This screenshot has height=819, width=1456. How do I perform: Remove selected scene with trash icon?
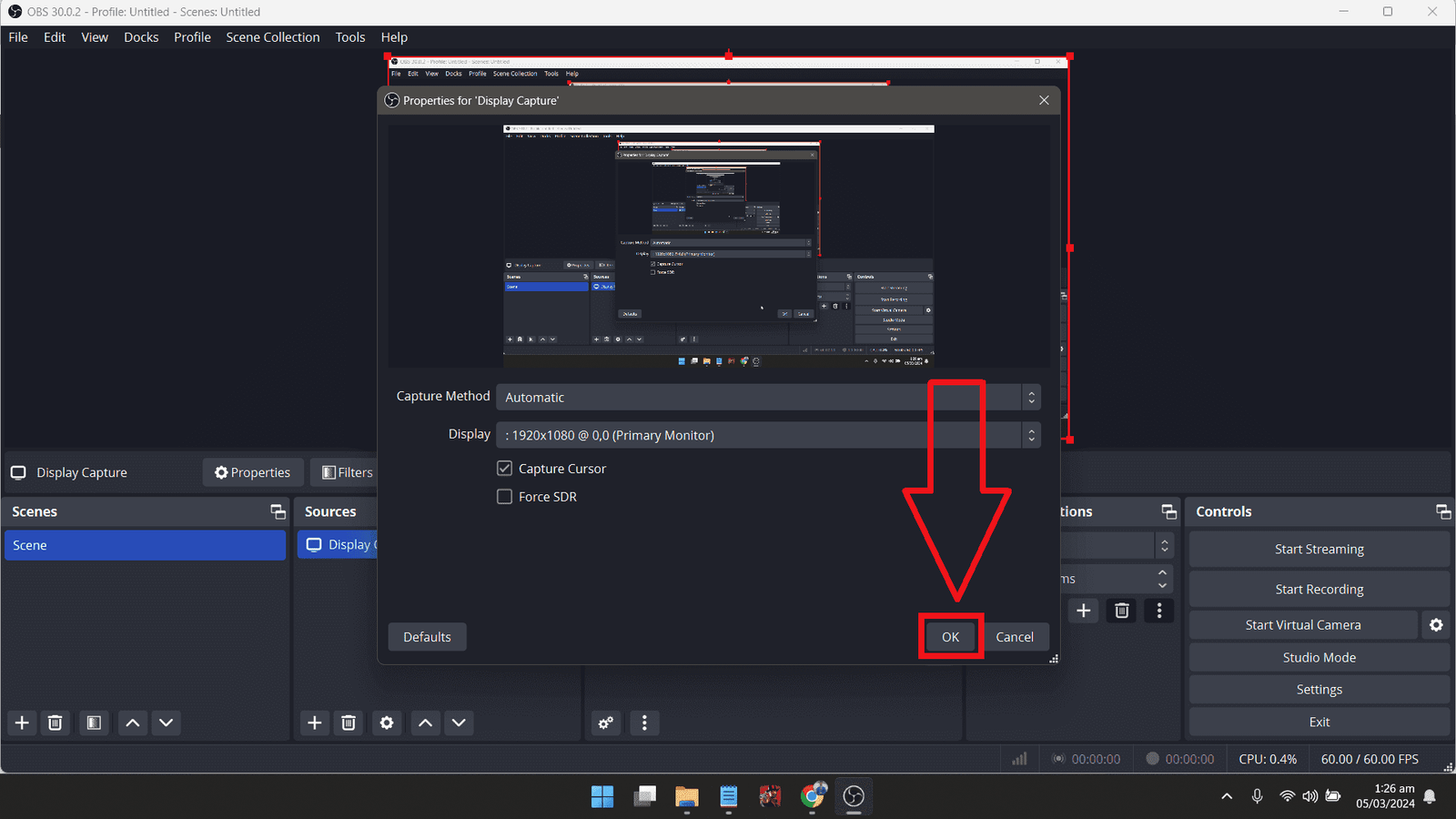point(56,723)
